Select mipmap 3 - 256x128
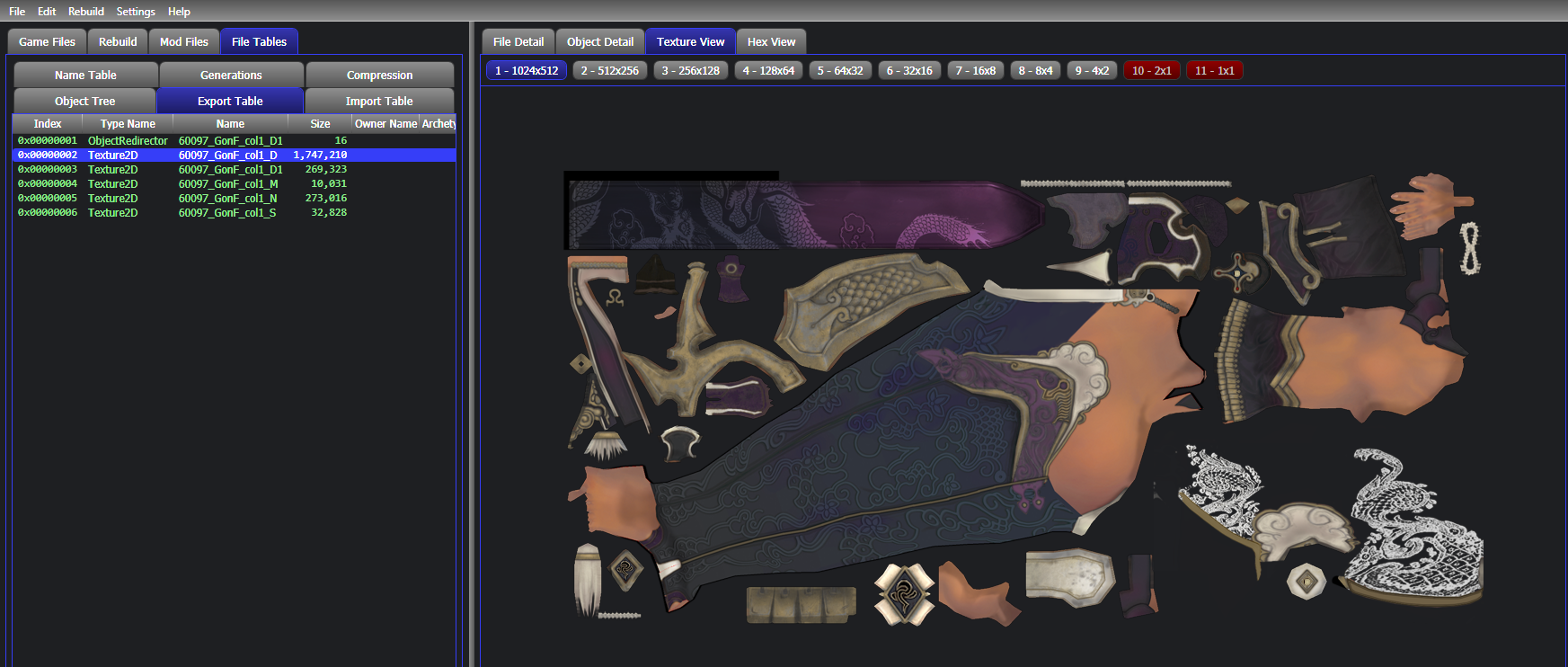1568x667 pixels. pos(691,70)
